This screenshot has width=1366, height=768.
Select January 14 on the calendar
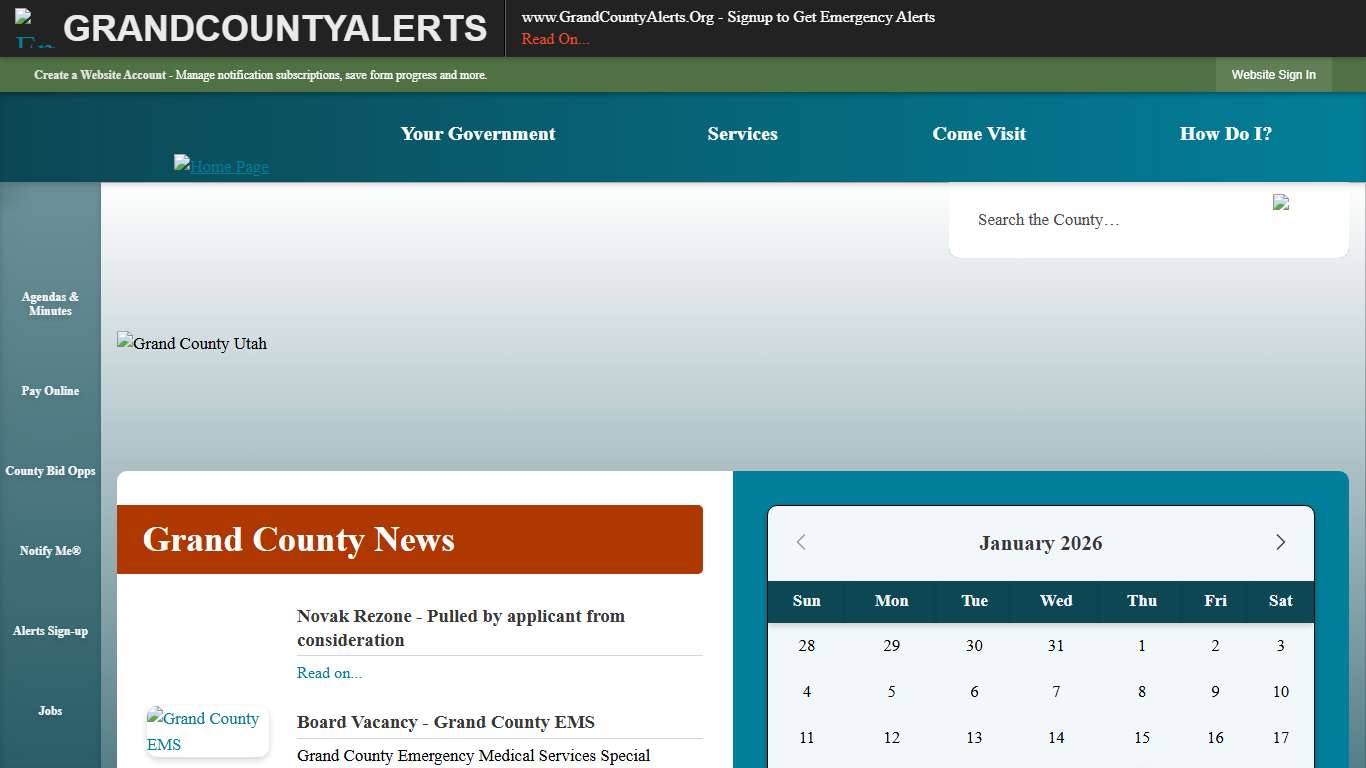point(1056,737)
